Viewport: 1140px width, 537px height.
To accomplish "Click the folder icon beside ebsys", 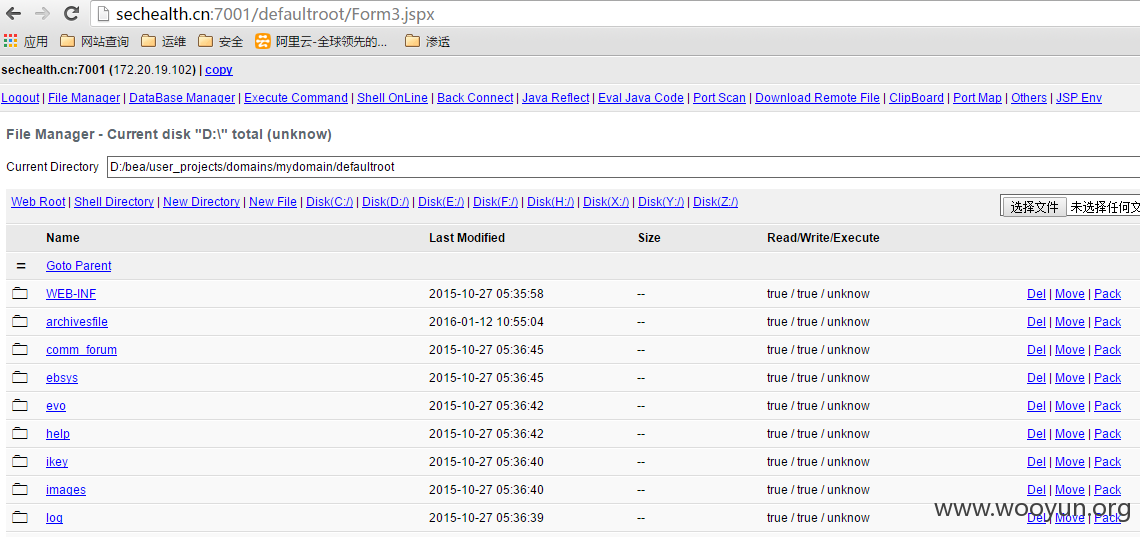I will (20, 377).
